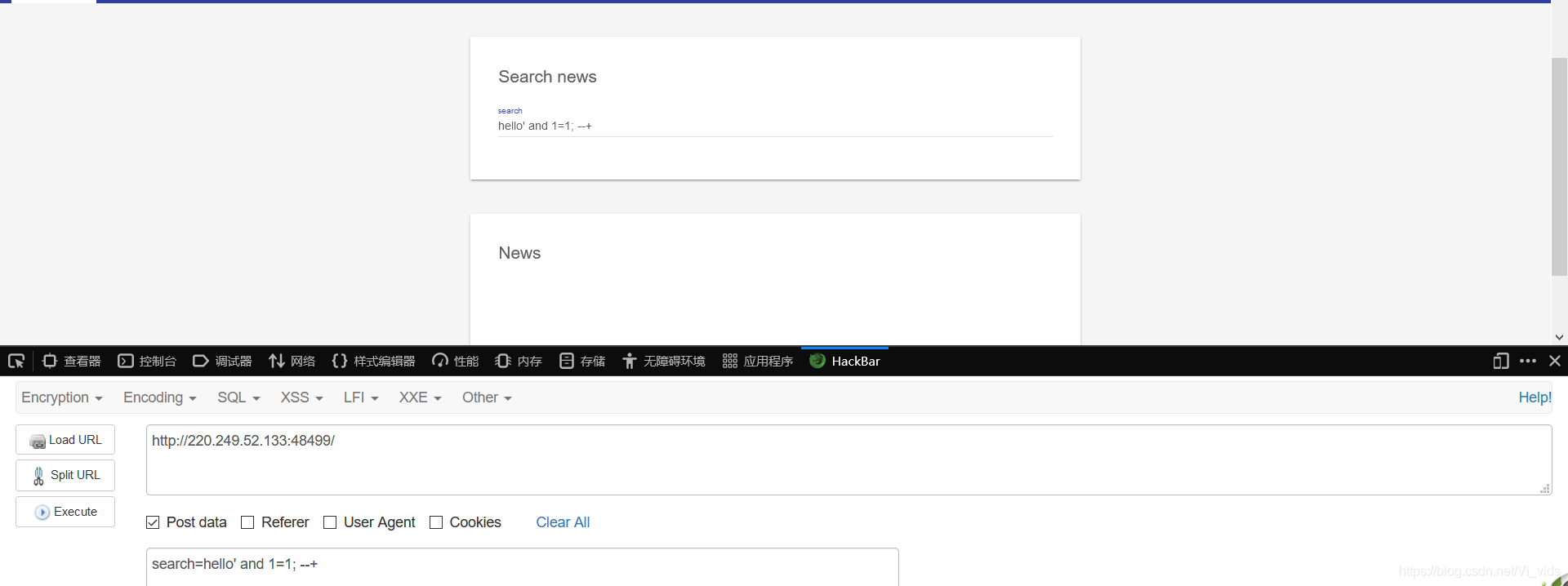
Task: Enable the Cookies checkbox
Action: (436, 522)
